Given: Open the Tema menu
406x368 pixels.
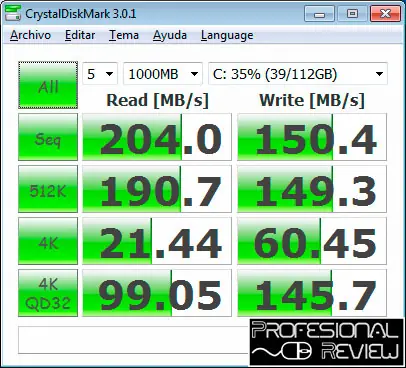Looking at the screenshot, I should (x=124, y=35).
